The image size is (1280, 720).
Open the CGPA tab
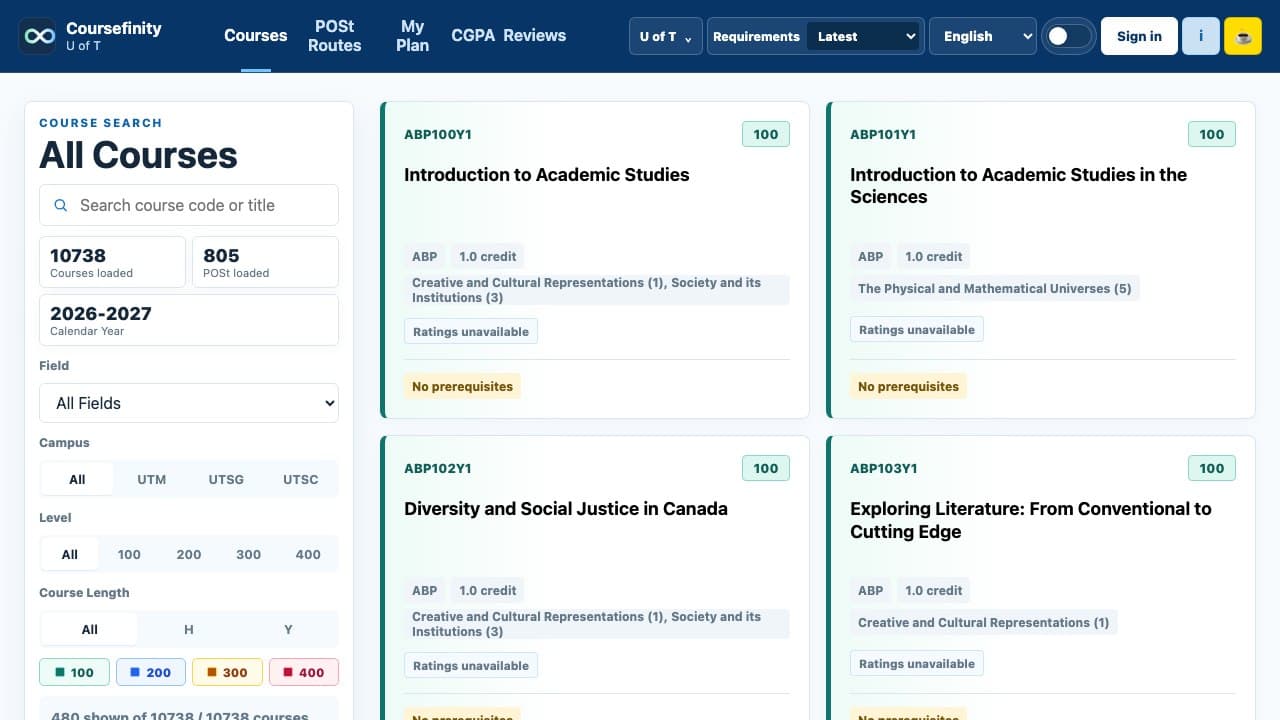pyautogui.click(x=475, y=35)
